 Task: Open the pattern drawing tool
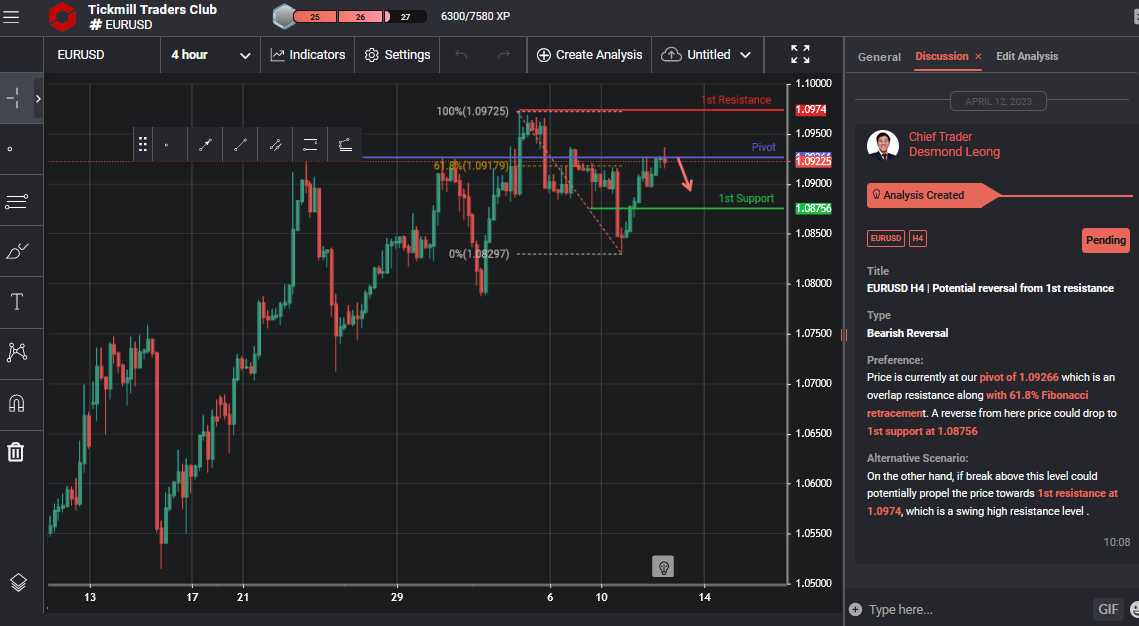click(x=17, y=352)
